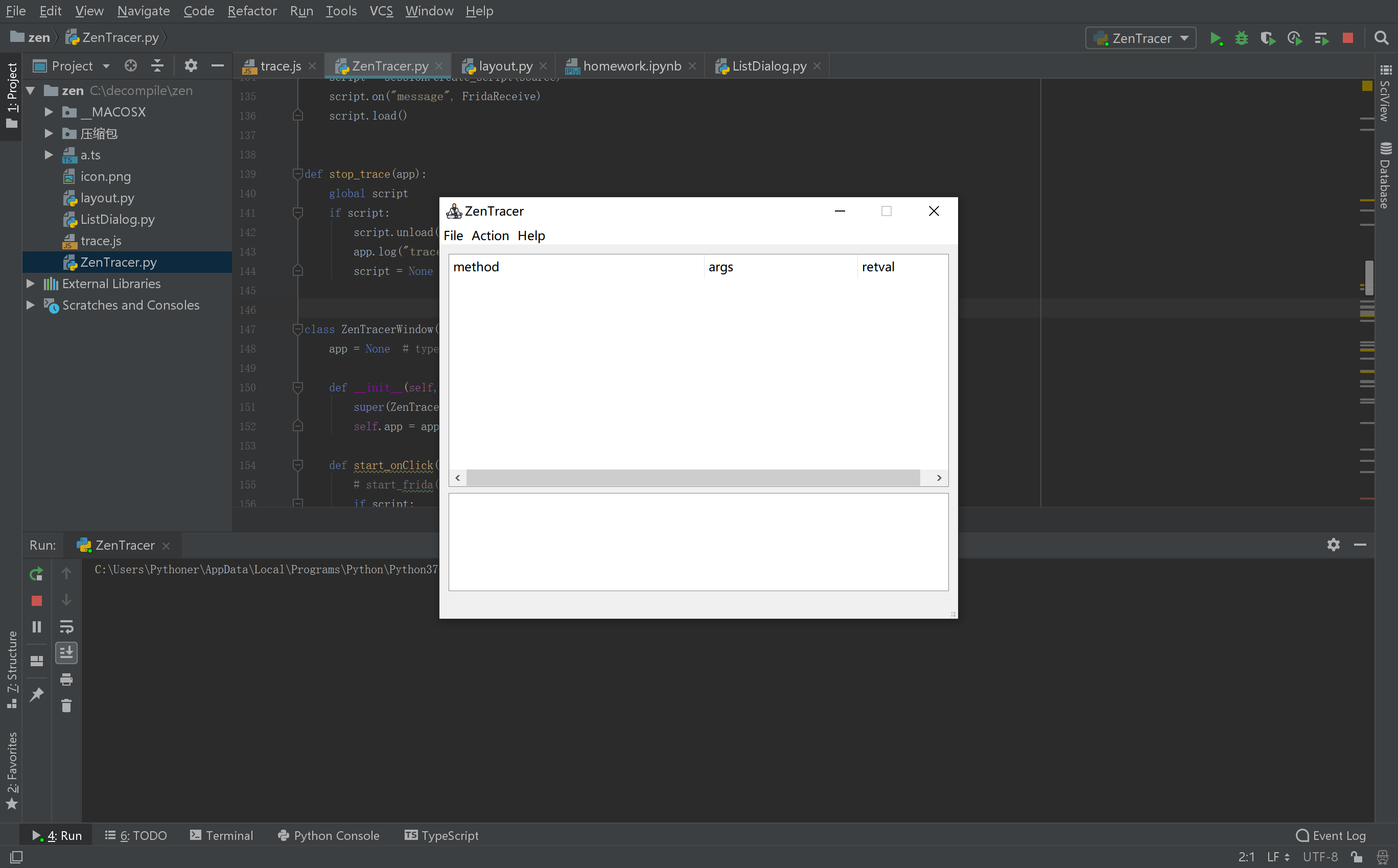Click the red Stop button in top toolbar
The image size is (1398, 868).
1348,38
